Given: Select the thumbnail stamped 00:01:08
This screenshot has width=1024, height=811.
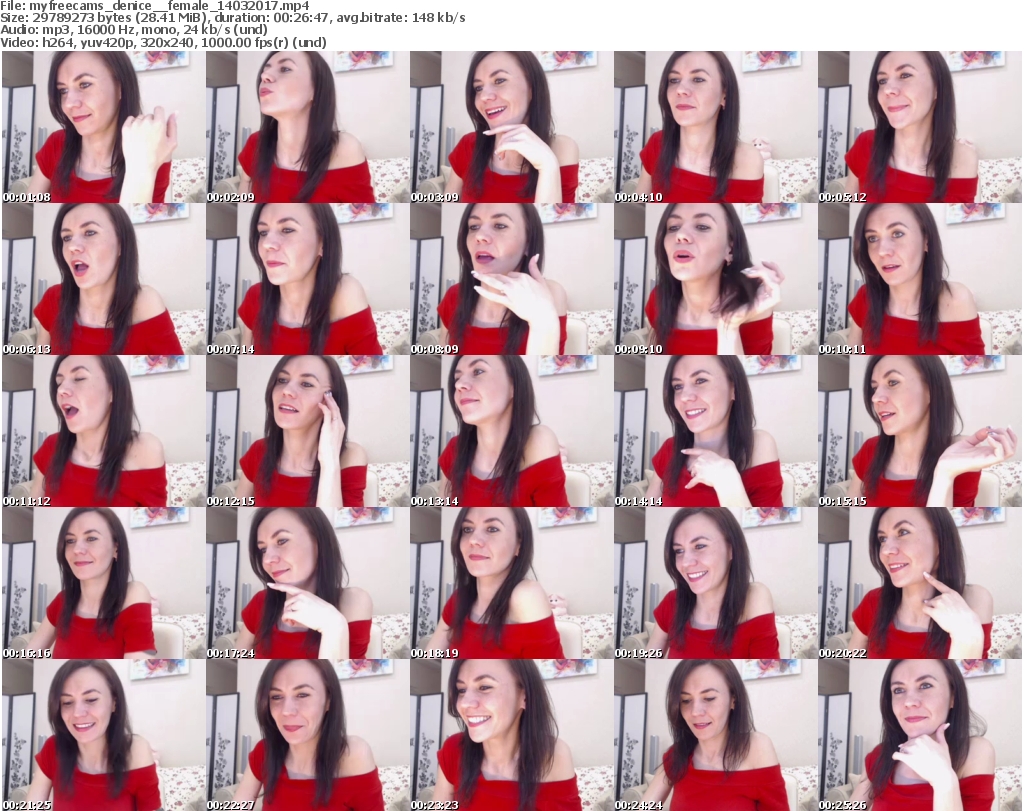Looking at the screenshot, I should click(103, 127).
